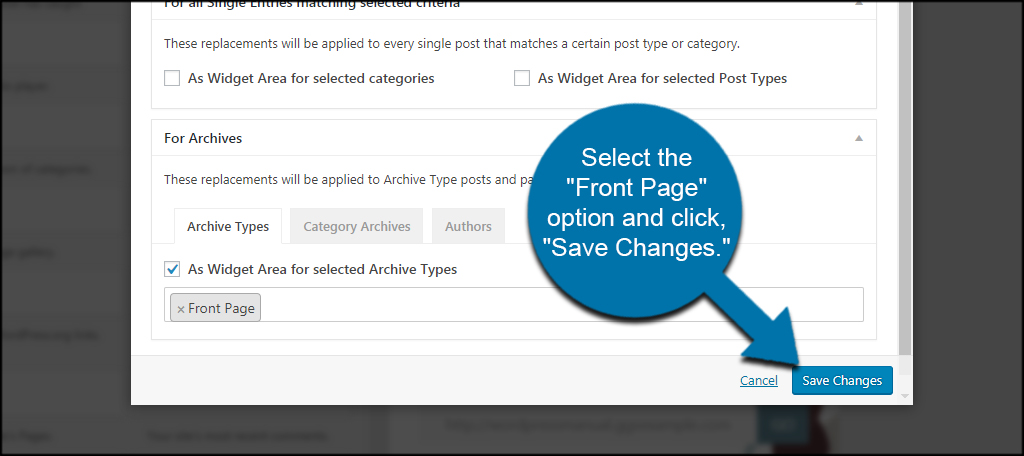The height and width of the screenshot is (456, 1024).
Task: Focus the archive types tag input field
Action: [562, 304]
